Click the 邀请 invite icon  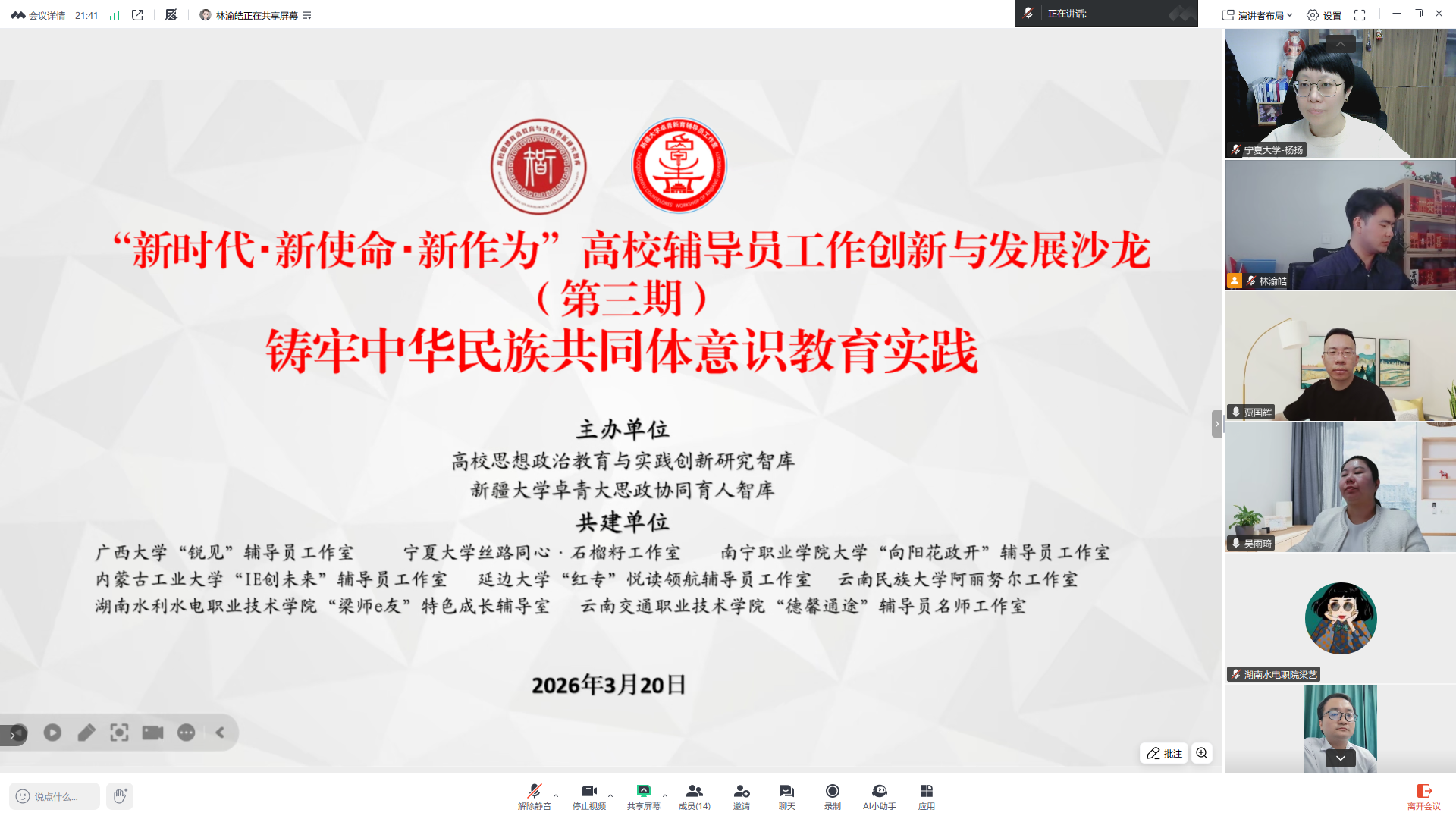(741, 796)
